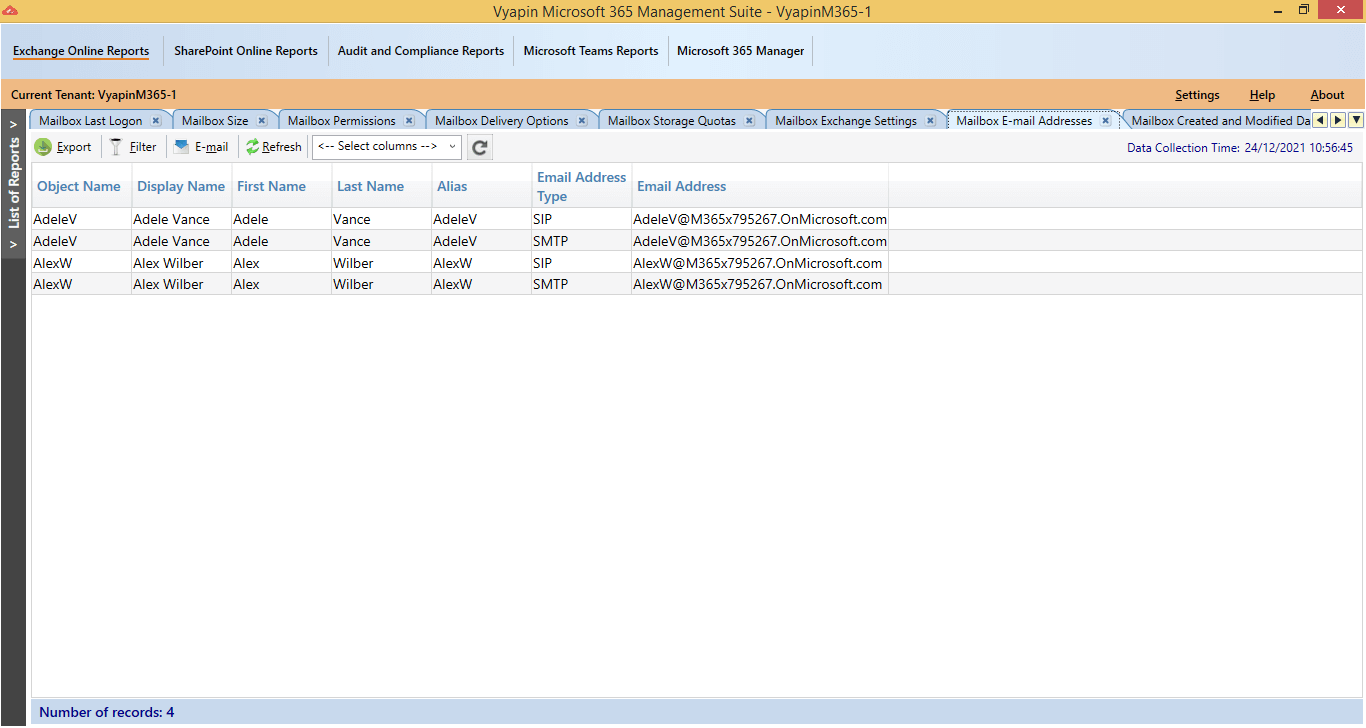Open the tab list dropdown arrow
Image resolution: width=1366 pixels, height=728 pixels.
tap(1356, 120)
